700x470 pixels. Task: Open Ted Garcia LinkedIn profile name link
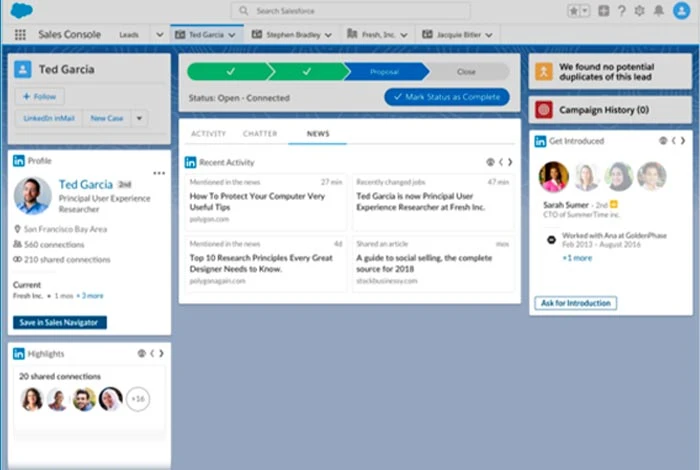tap(86, 184)
